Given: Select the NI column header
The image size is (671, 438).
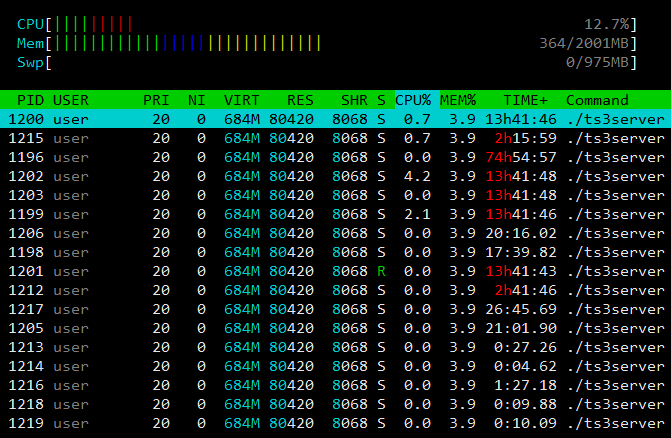Looking at the screenshot, I should click(x=197, y=100).
